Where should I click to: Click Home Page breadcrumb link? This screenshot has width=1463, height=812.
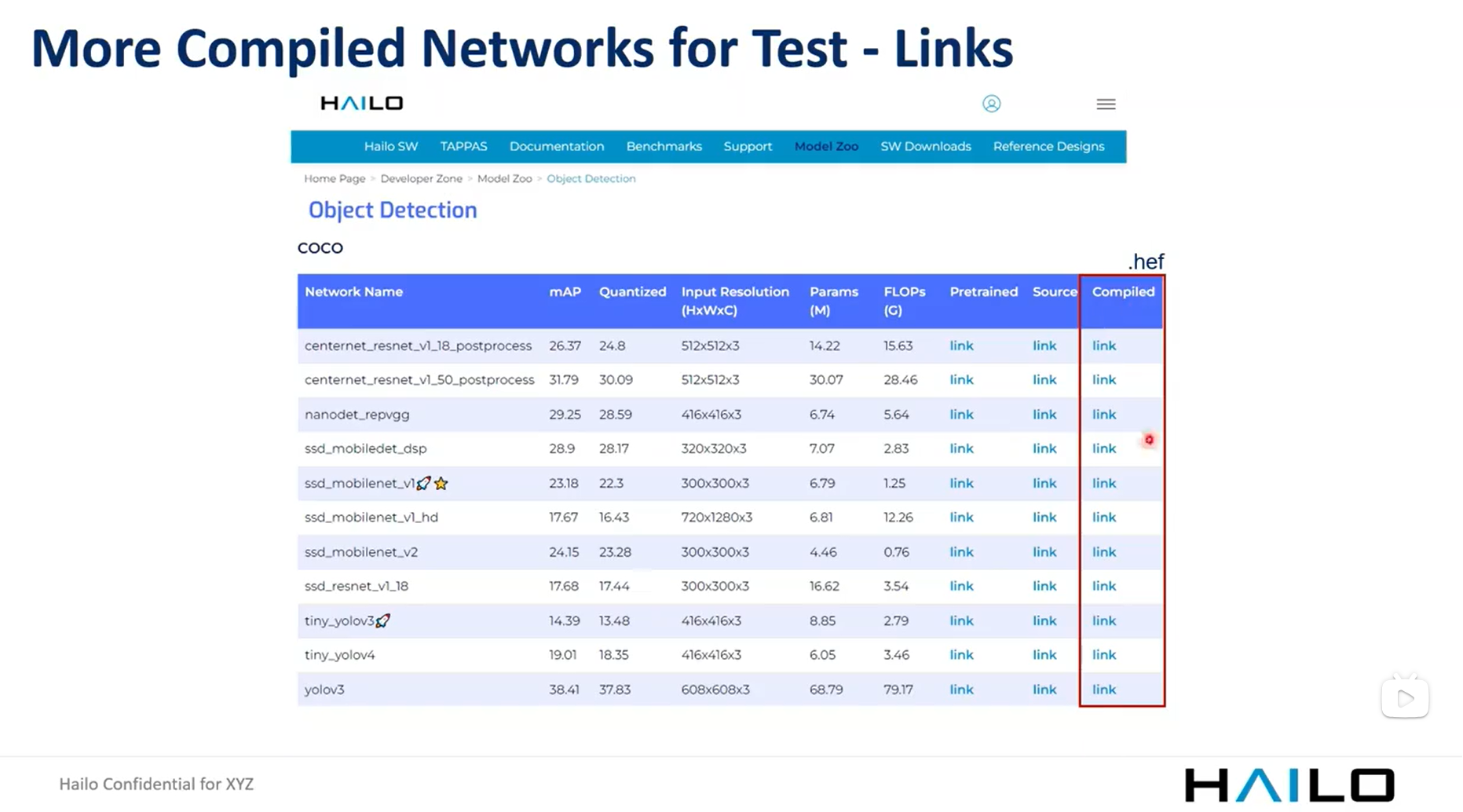click(335, 178)
